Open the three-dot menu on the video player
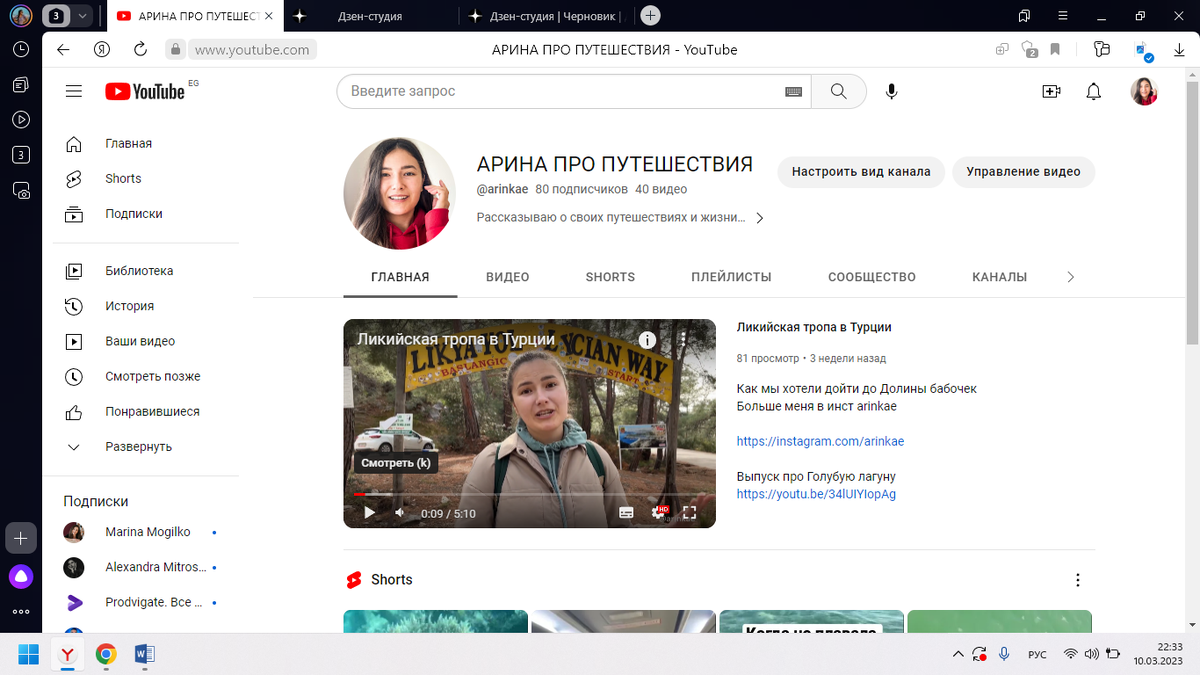 [x=683, y=339]
